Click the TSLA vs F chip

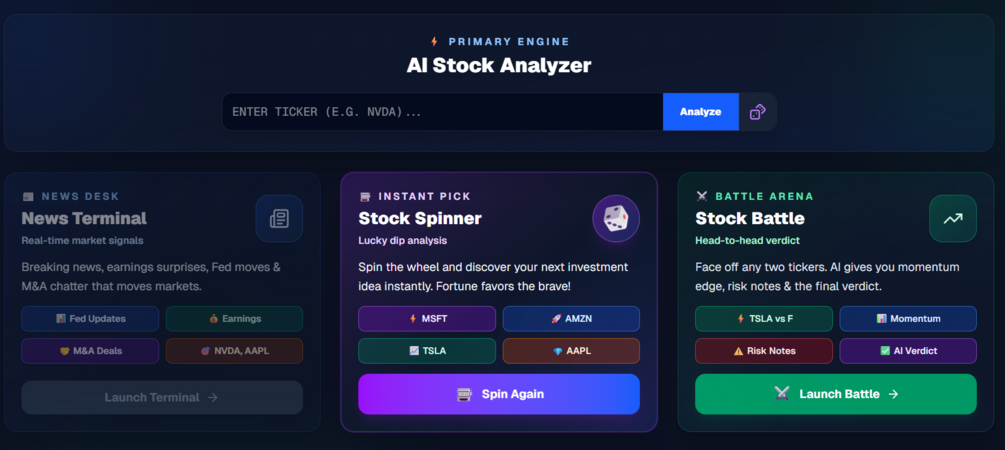(764, 319)
